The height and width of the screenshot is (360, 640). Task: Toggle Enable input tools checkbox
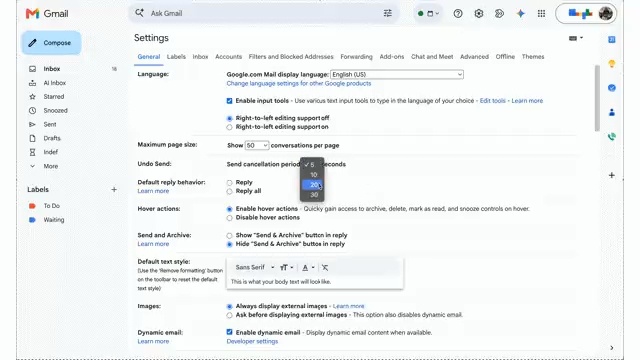tap(229, 101)
